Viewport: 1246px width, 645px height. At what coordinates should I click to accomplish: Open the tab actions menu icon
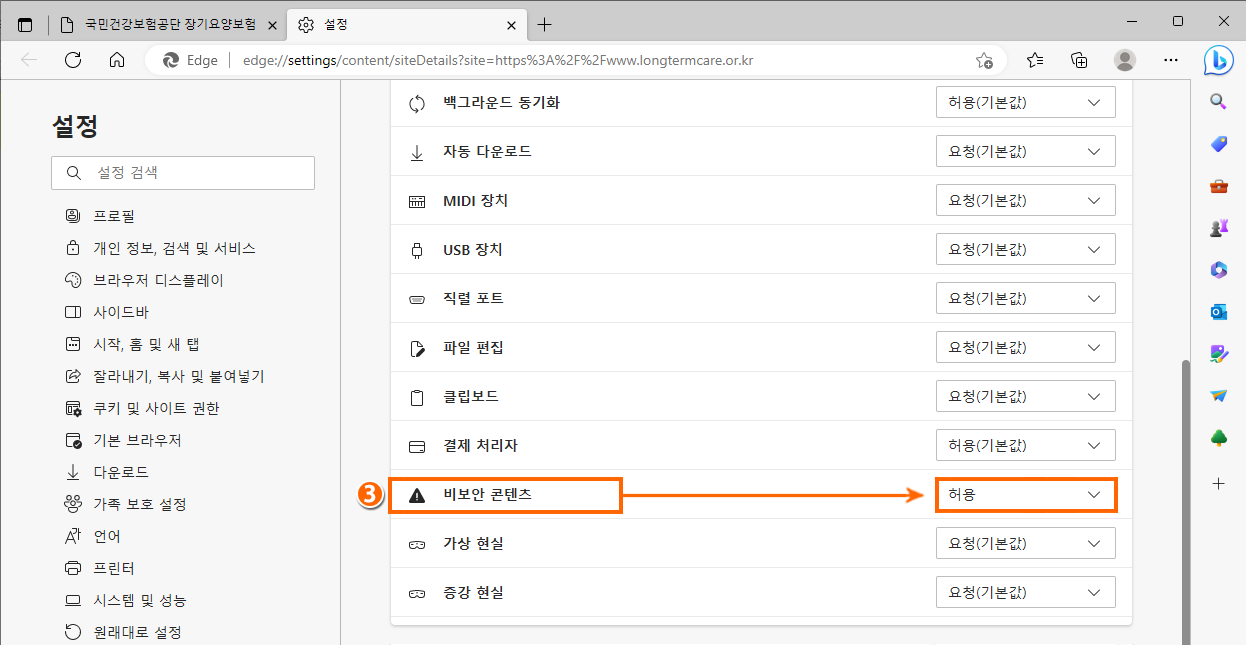25,24
